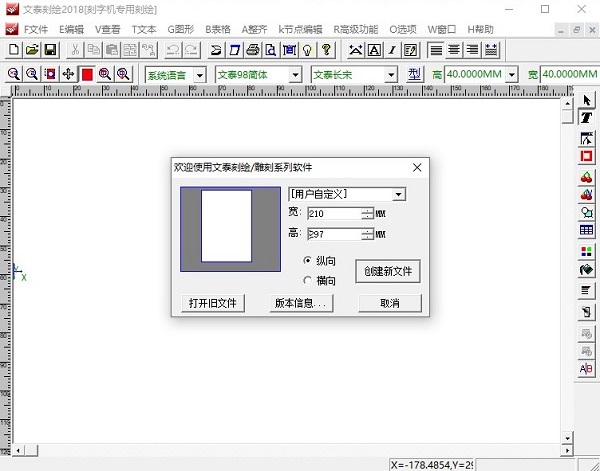This screenshot has width=600, height=471.
Task: Select the red rectangle shape tool
Action: click(x=586, y=156)
